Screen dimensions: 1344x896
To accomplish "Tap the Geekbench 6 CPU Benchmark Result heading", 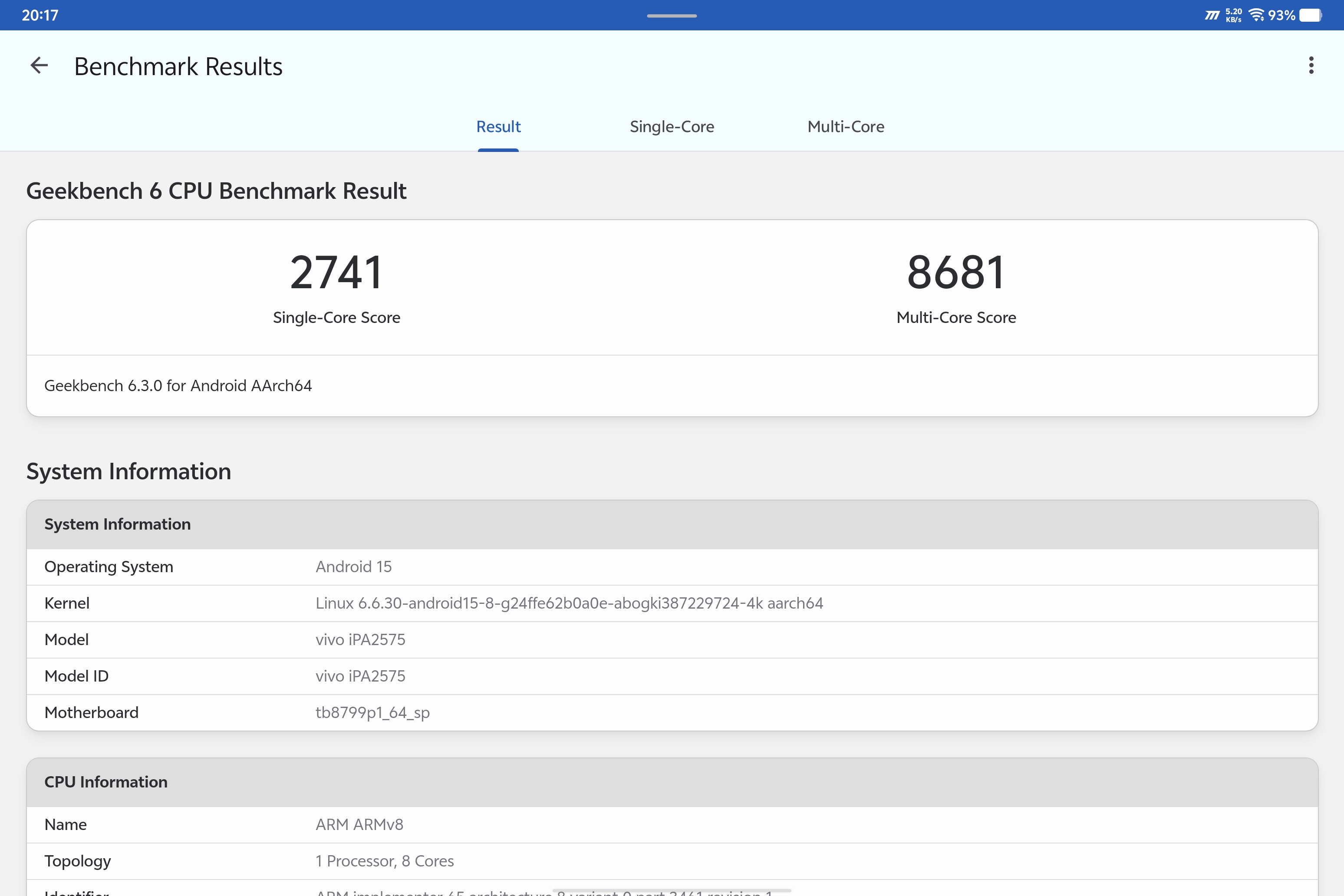I will tap(217, 191).
